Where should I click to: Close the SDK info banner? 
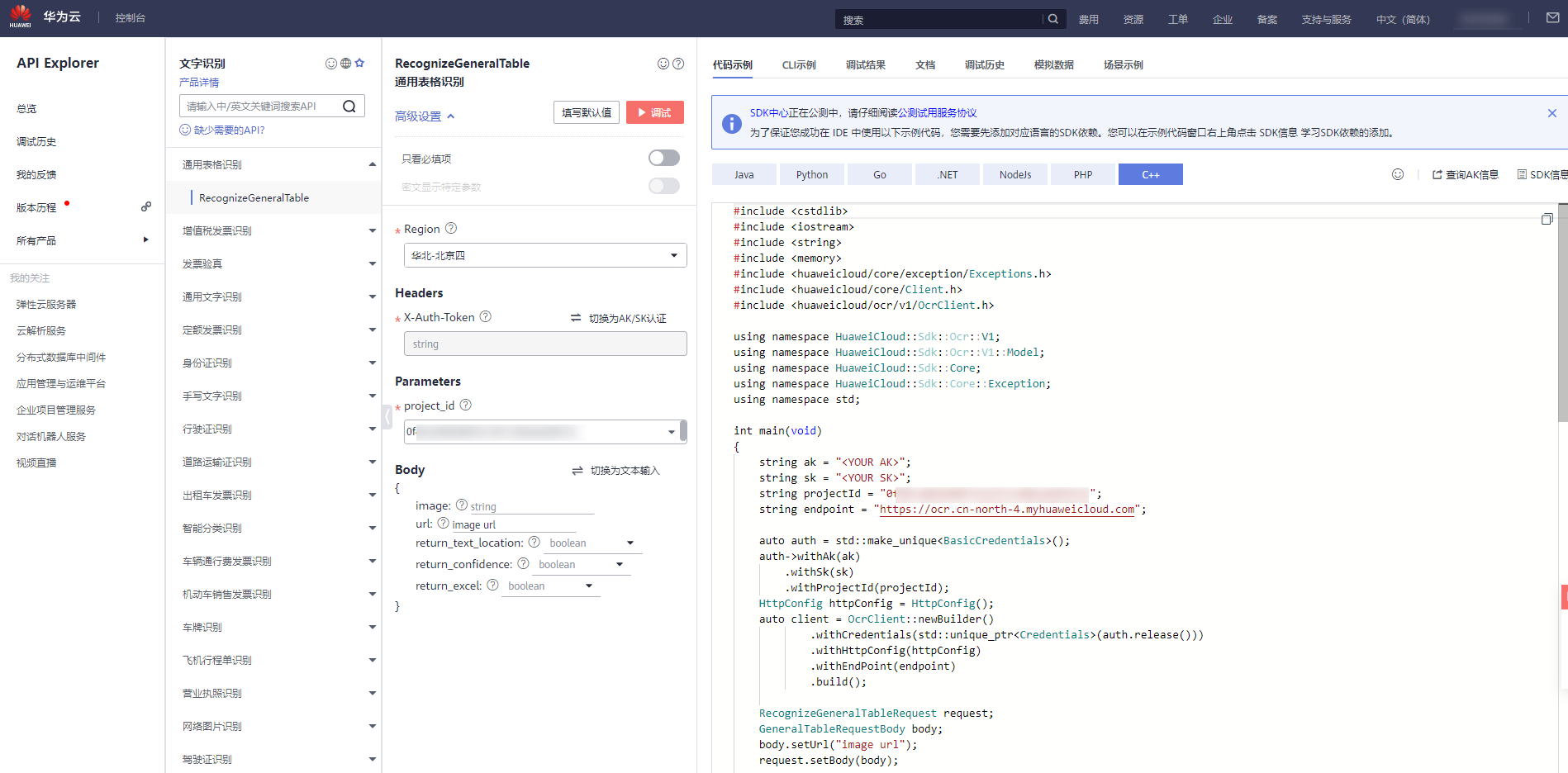pyautogui.click(x=1552, y=113)
